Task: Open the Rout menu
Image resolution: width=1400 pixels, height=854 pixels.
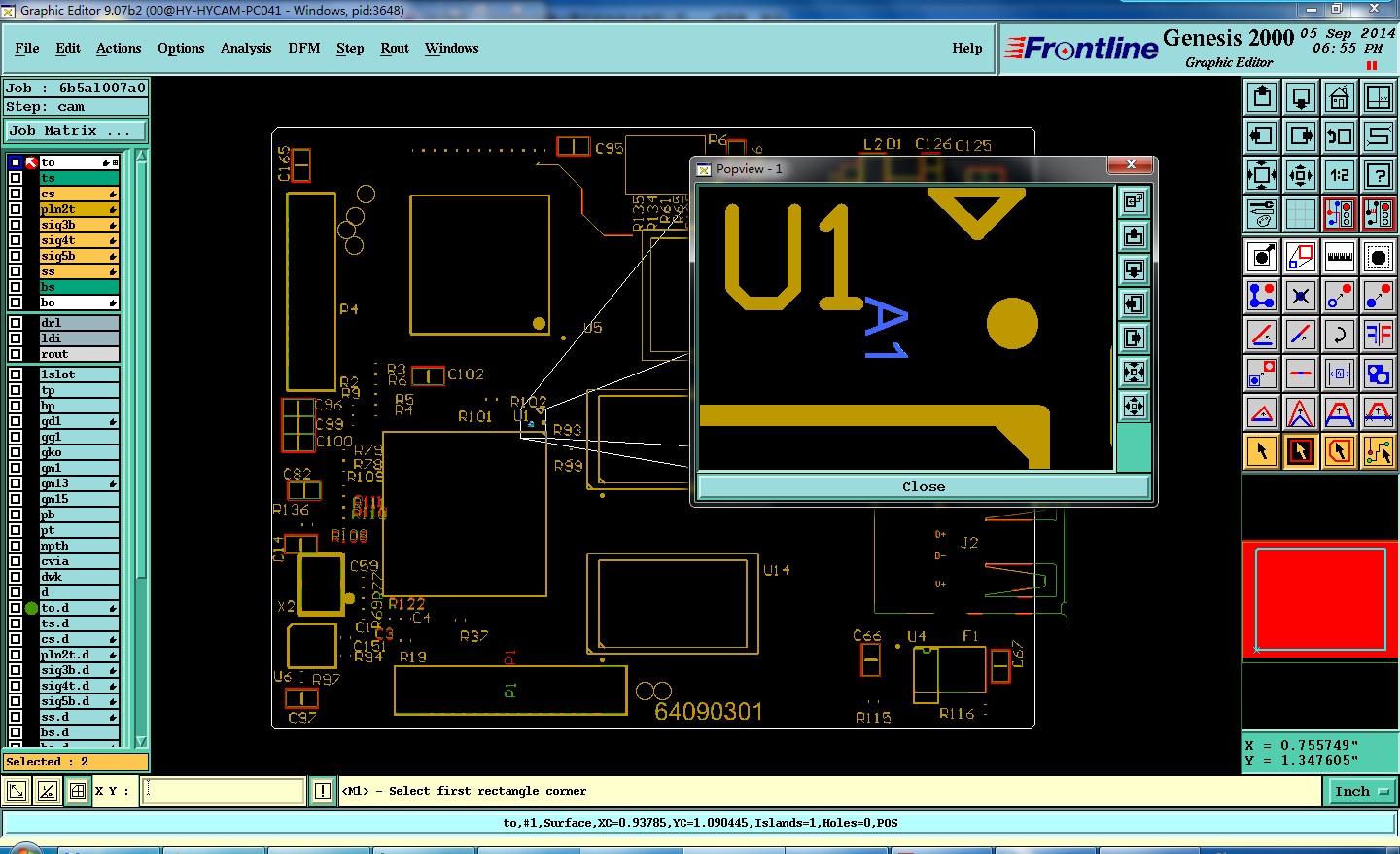Action: coord(395,48)
